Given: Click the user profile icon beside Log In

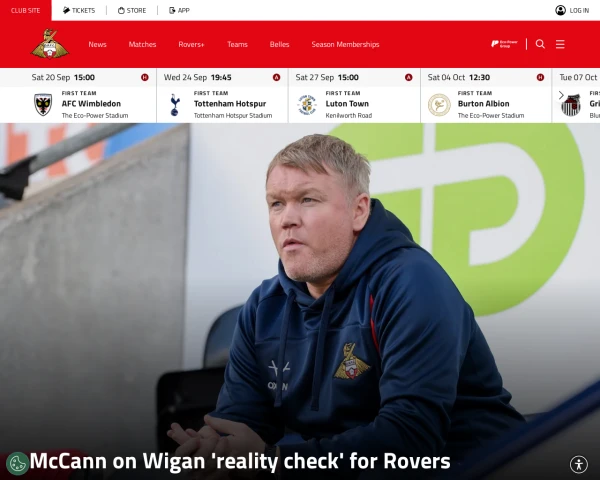Looking at the screenshot, I should tap(560, 10).
